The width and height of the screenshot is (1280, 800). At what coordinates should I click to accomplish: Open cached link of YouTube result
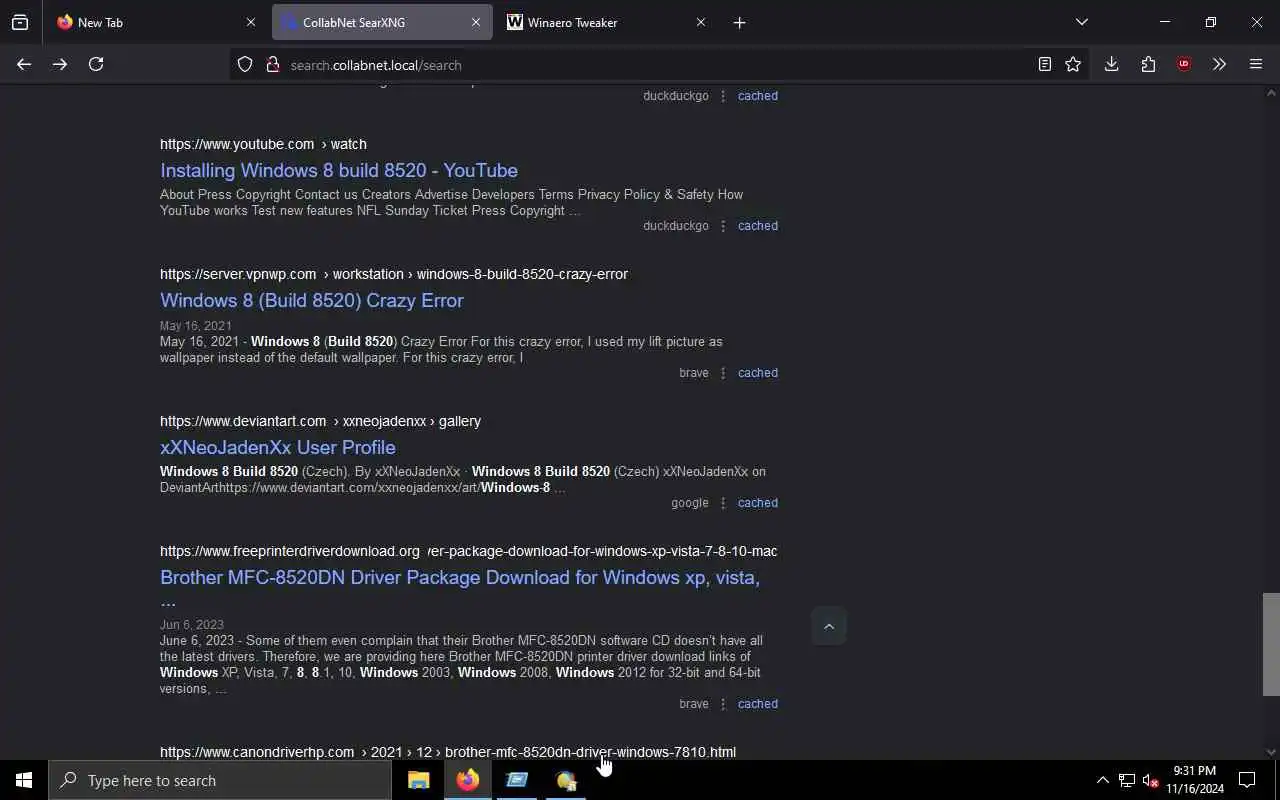click(x=758, y=226)
